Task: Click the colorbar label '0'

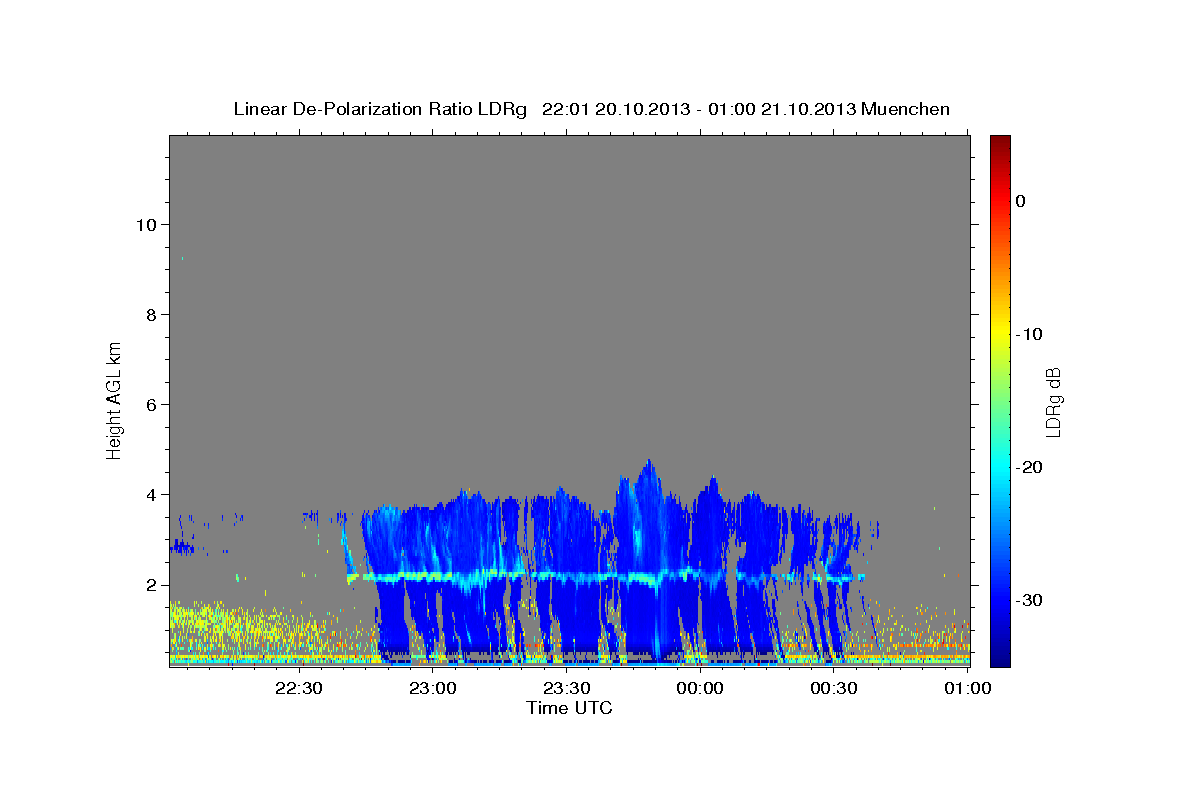Action: [1021, 201]
